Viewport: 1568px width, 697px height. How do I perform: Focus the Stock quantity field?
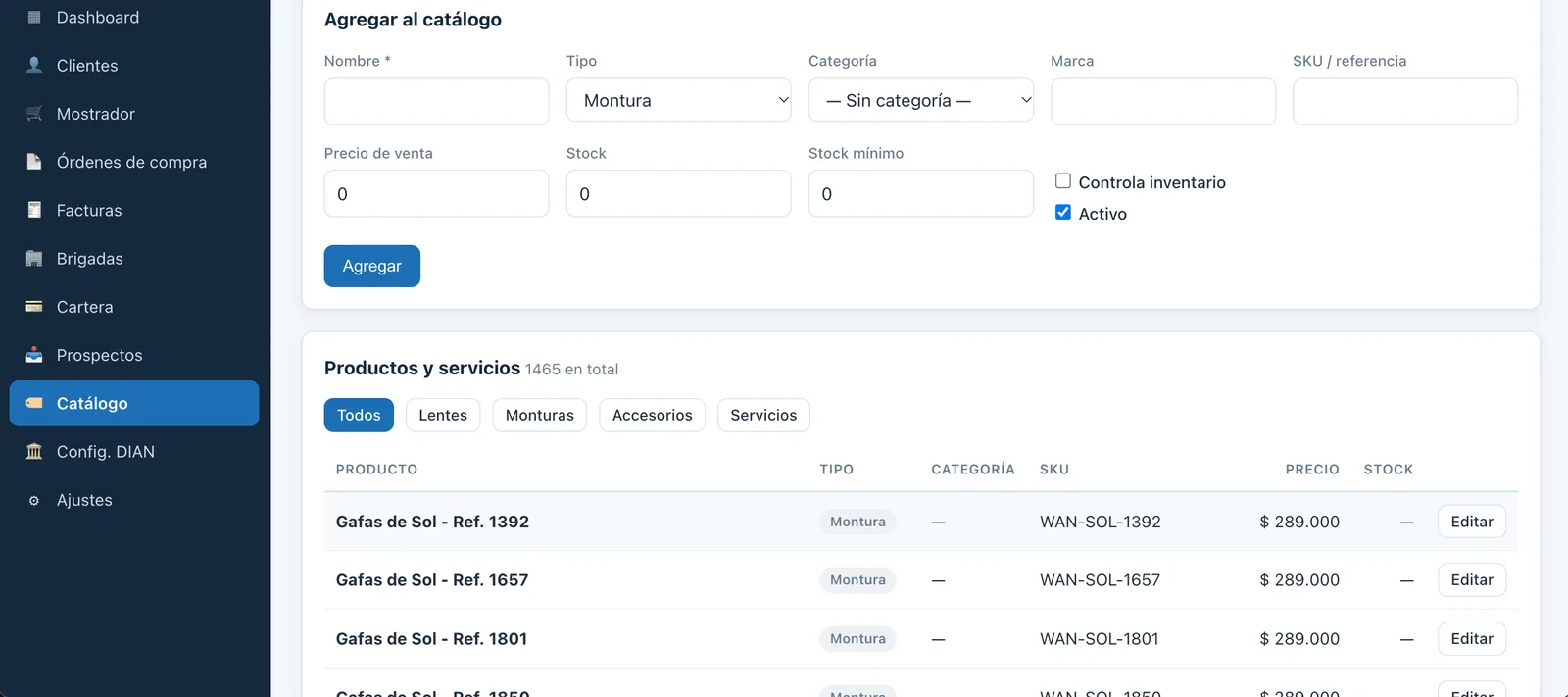click(x=679, y=194)
